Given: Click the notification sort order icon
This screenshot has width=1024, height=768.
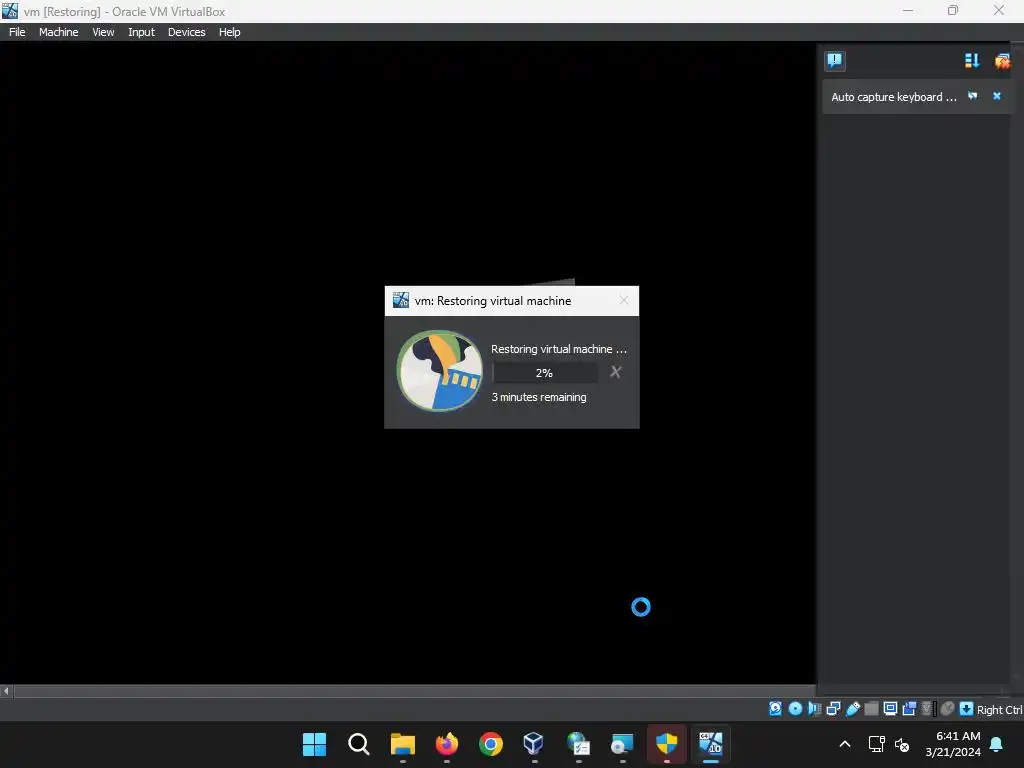Looking at the screenshot, I should tap(972, 61).
